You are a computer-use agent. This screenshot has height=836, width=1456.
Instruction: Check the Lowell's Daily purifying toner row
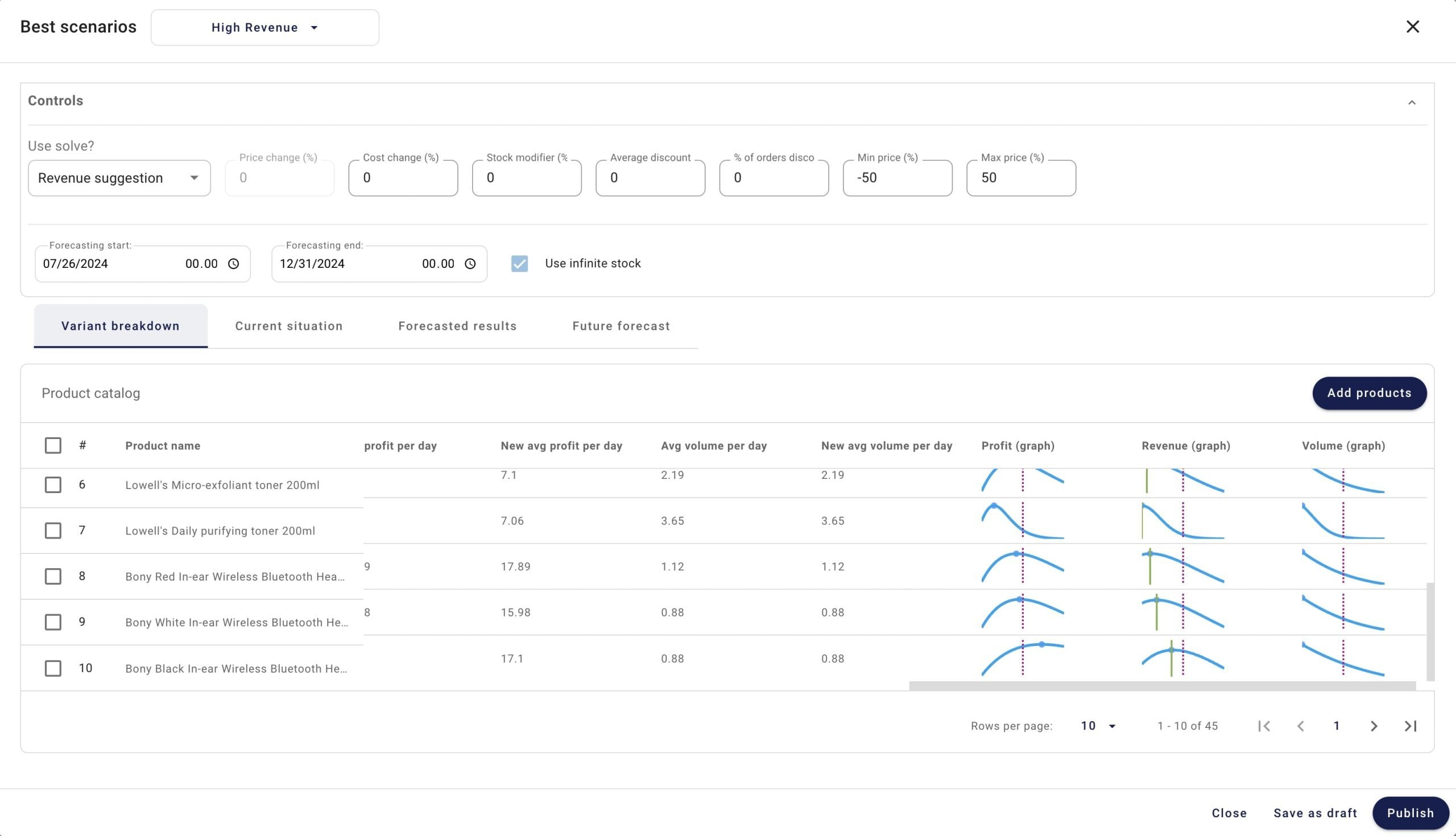tap(53, 531)
